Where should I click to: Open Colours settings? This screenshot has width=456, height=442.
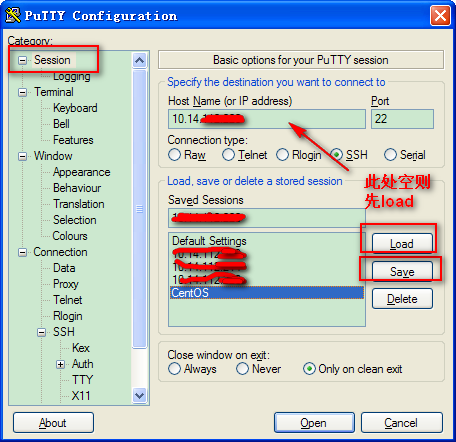(70, 236)
